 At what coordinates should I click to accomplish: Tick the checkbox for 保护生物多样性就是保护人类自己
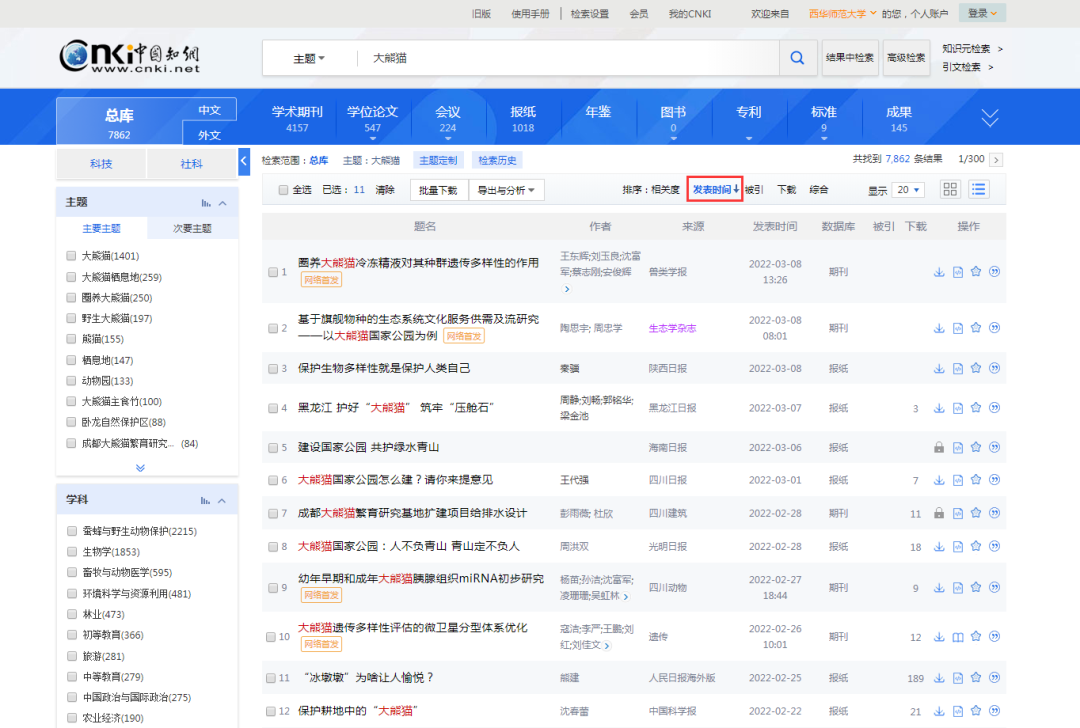click(x=271, y=367)
